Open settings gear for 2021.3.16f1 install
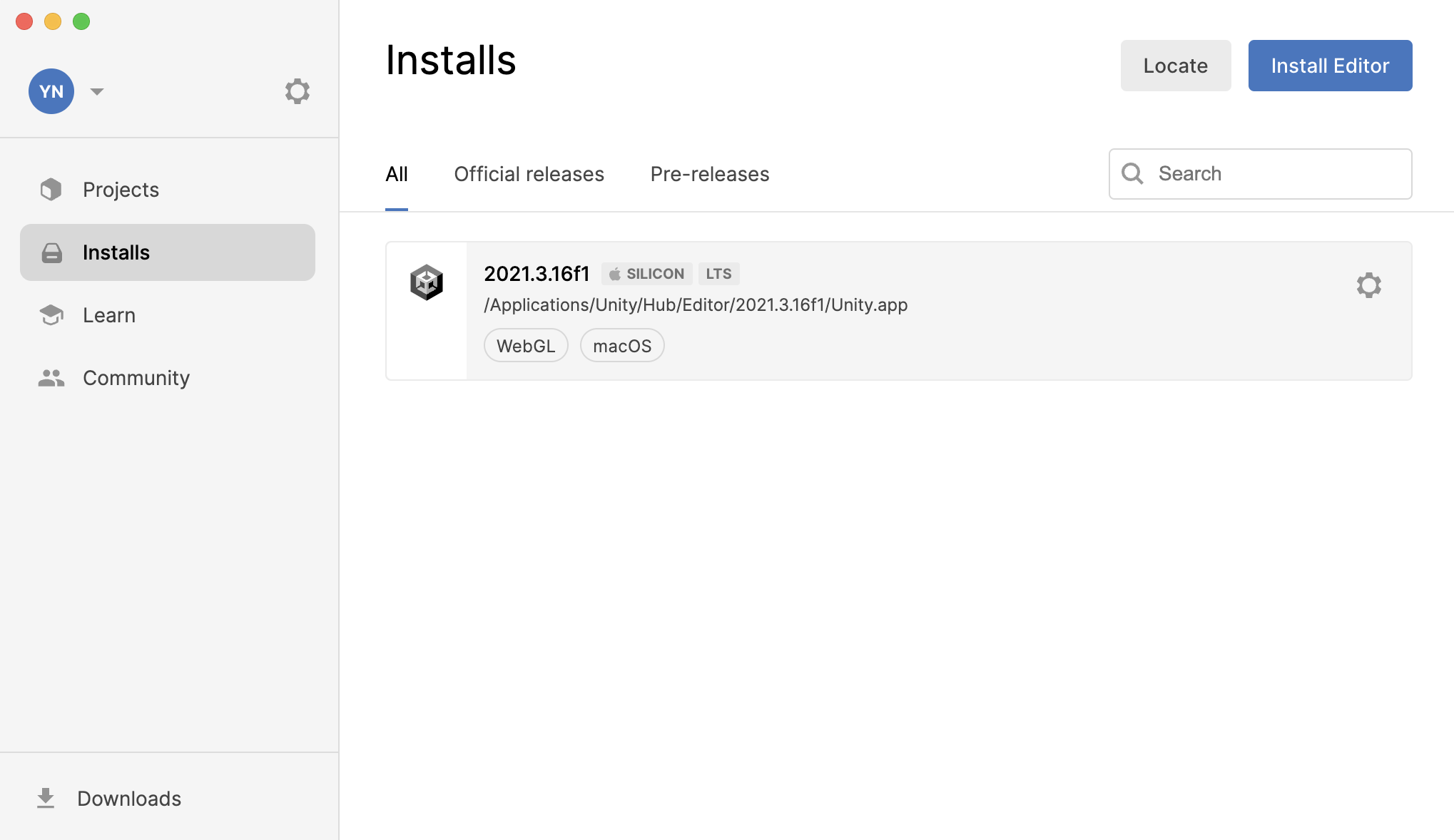This screenshot has height=840, width=1454. (x=1368, y=285)
